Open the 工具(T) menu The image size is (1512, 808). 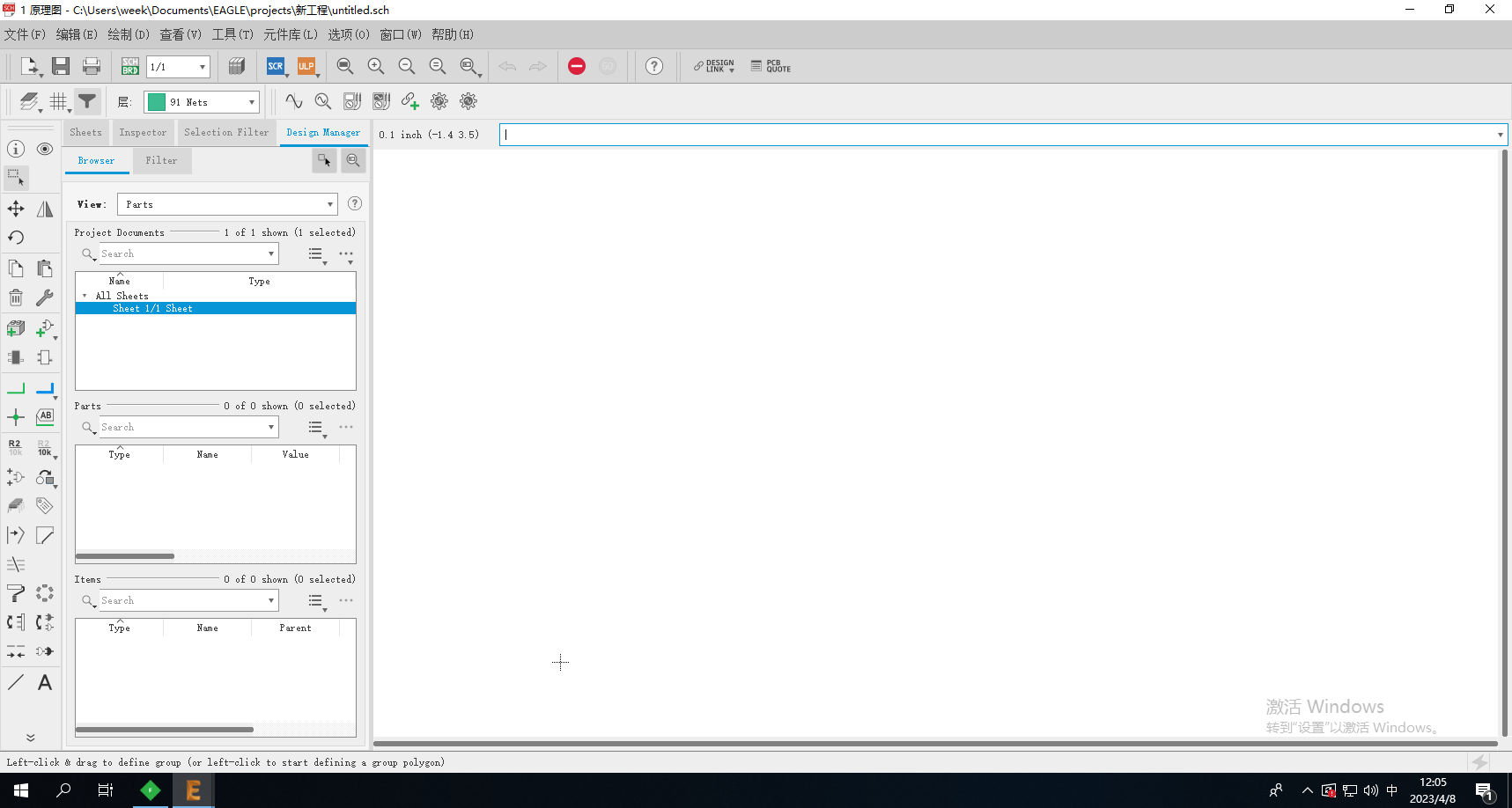(232, 34)
